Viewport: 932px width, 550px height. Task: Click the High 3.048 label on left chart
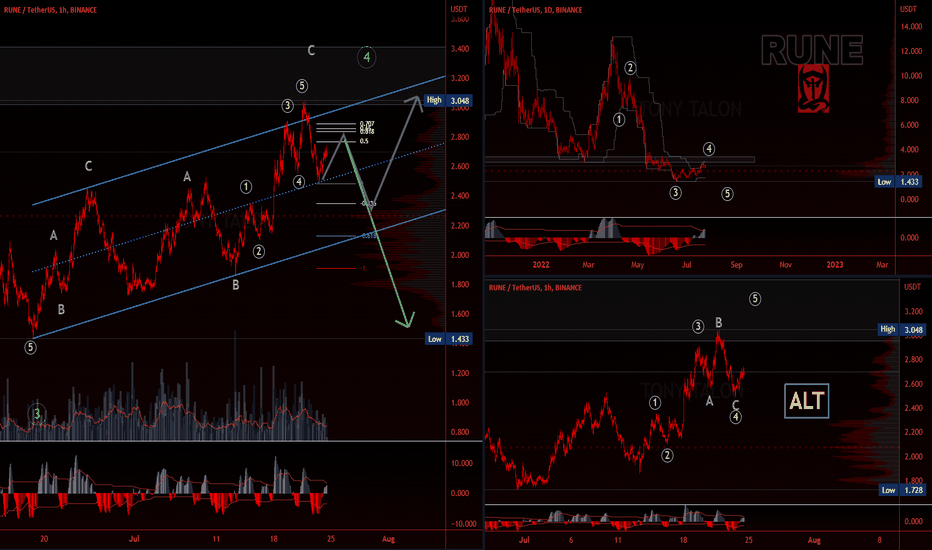coord(448,100)
